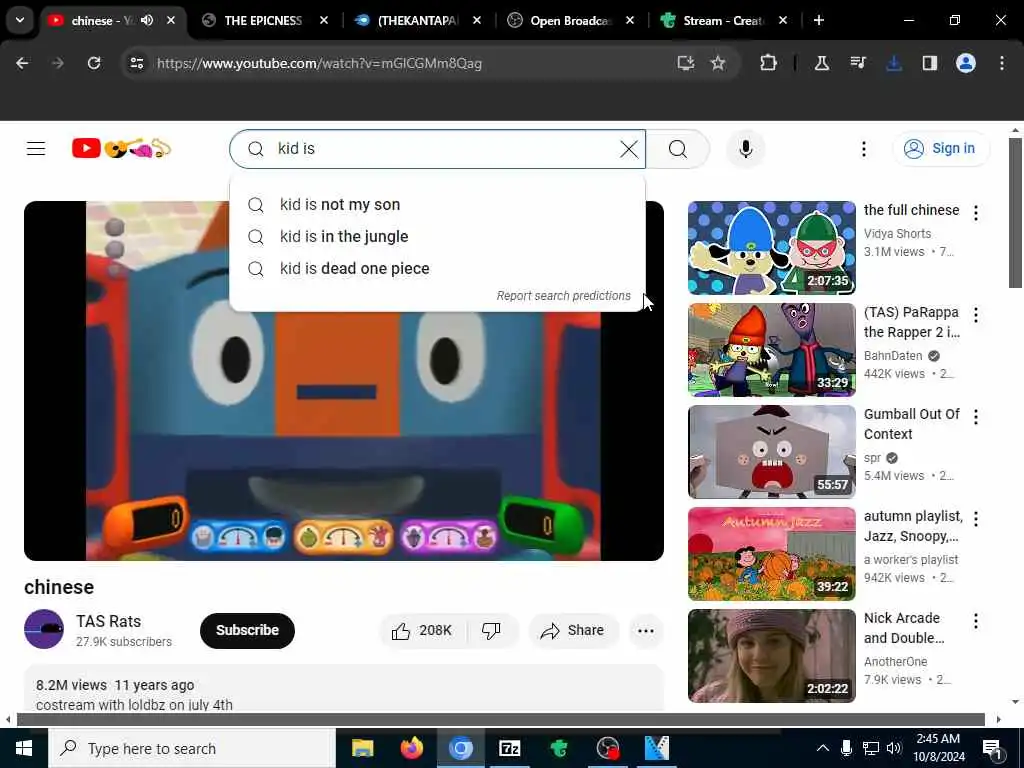This screenshot has height=768, width=1024.
Task: Open Nick Arcade and Double video thumbnail
Action: (771, 655)
